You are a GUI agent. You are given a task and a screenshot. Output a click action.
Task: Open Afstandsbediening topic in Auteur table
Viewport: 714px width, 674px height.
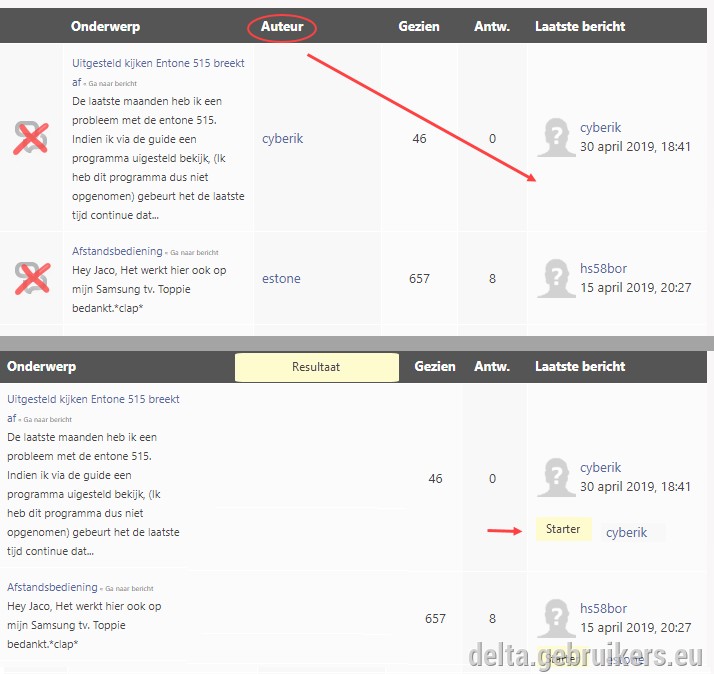click(117, 251)
